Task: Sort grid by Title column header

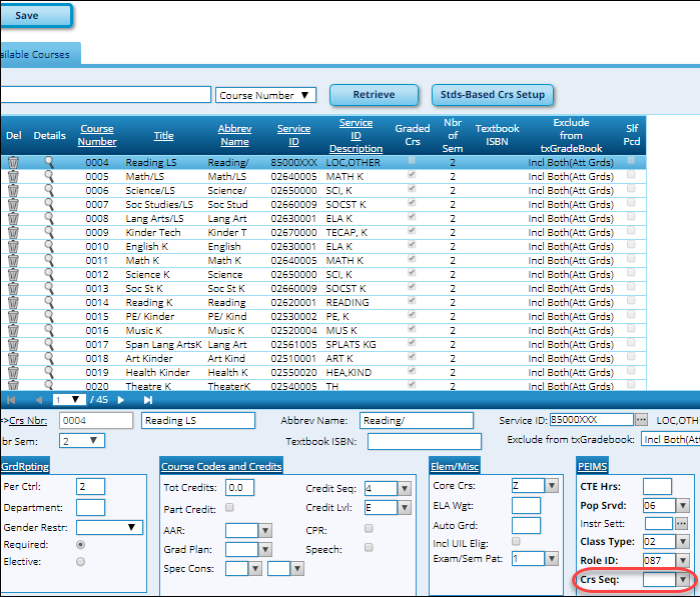Action: click(163, 136)
